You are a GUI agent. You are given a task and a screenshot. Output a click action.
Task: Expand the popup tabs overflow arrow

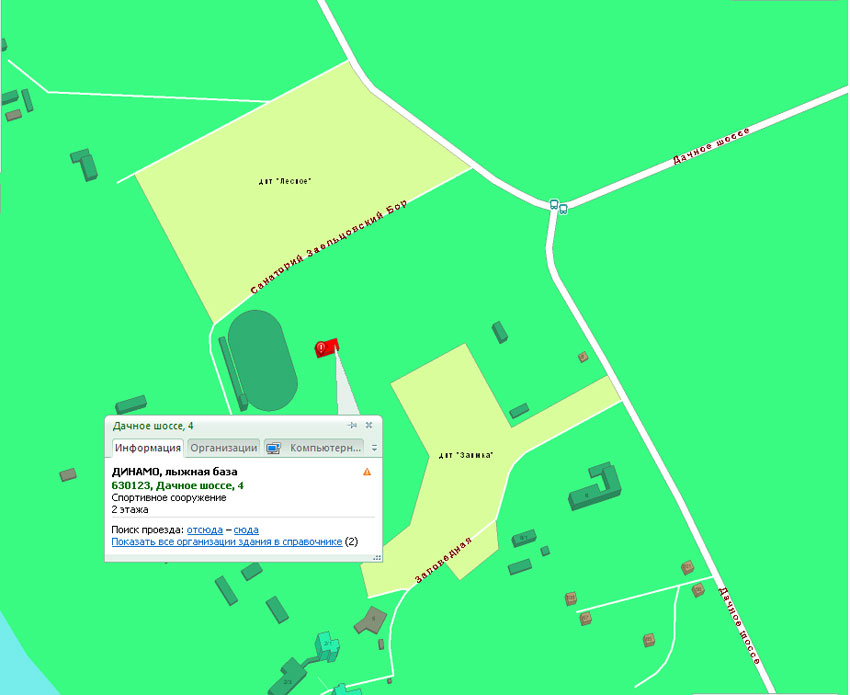(x=374, y=448)
